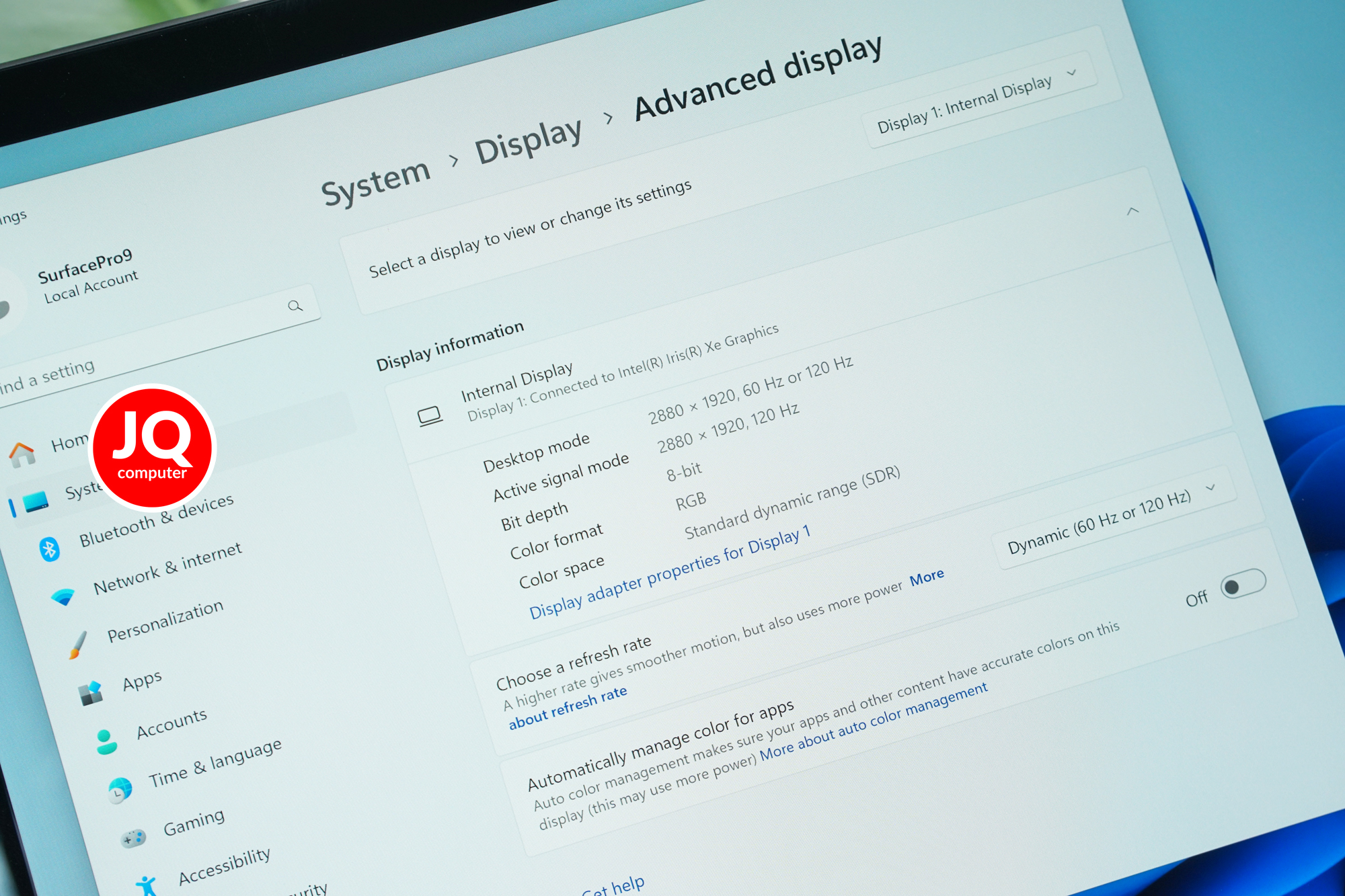
Task: Click the Desktop mode label
Action: [x=536, y=452]
